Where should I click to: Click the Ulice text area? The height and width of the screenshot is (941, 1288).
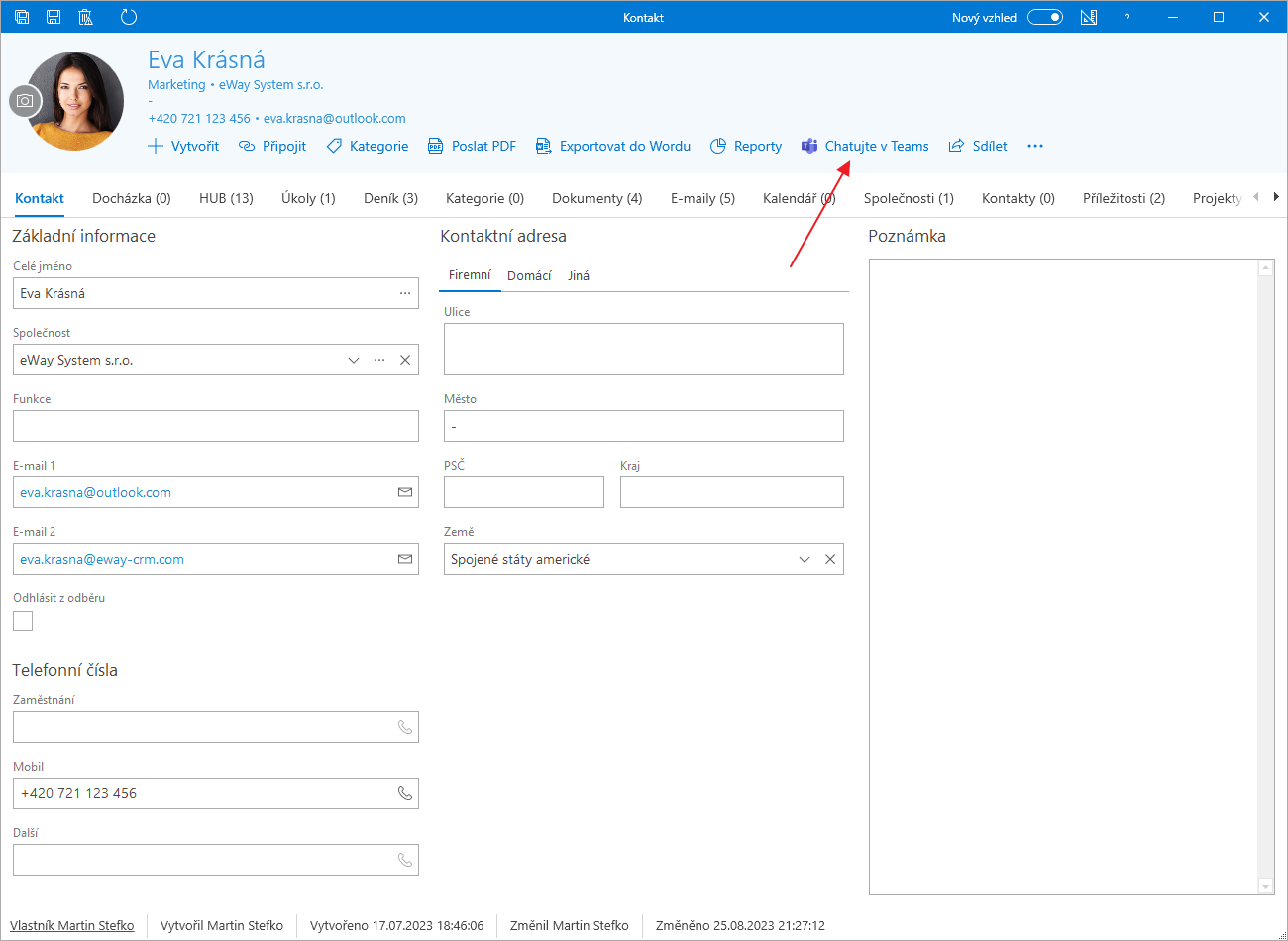pos(644,349)
